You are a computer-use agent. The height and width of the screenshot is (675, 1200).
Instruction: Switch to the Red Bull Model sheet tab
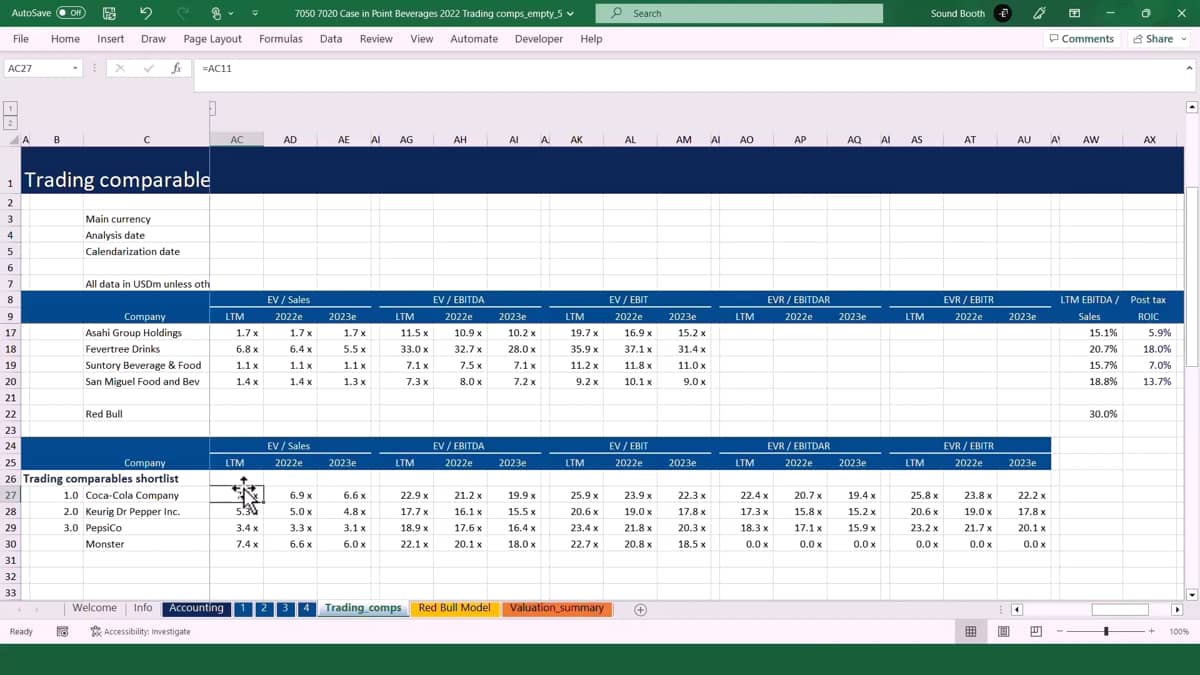(x=454, y=608)
